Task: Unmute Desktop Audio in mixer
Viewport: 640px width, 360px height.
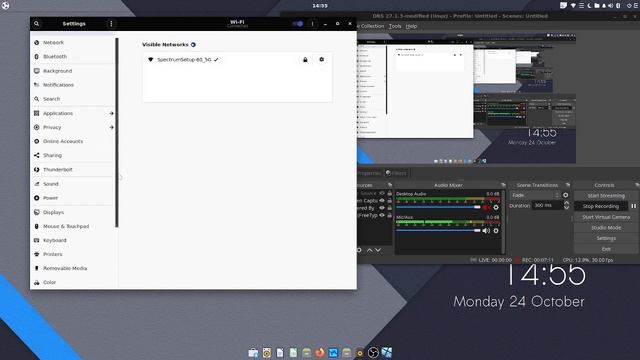Action: [486, 207]
